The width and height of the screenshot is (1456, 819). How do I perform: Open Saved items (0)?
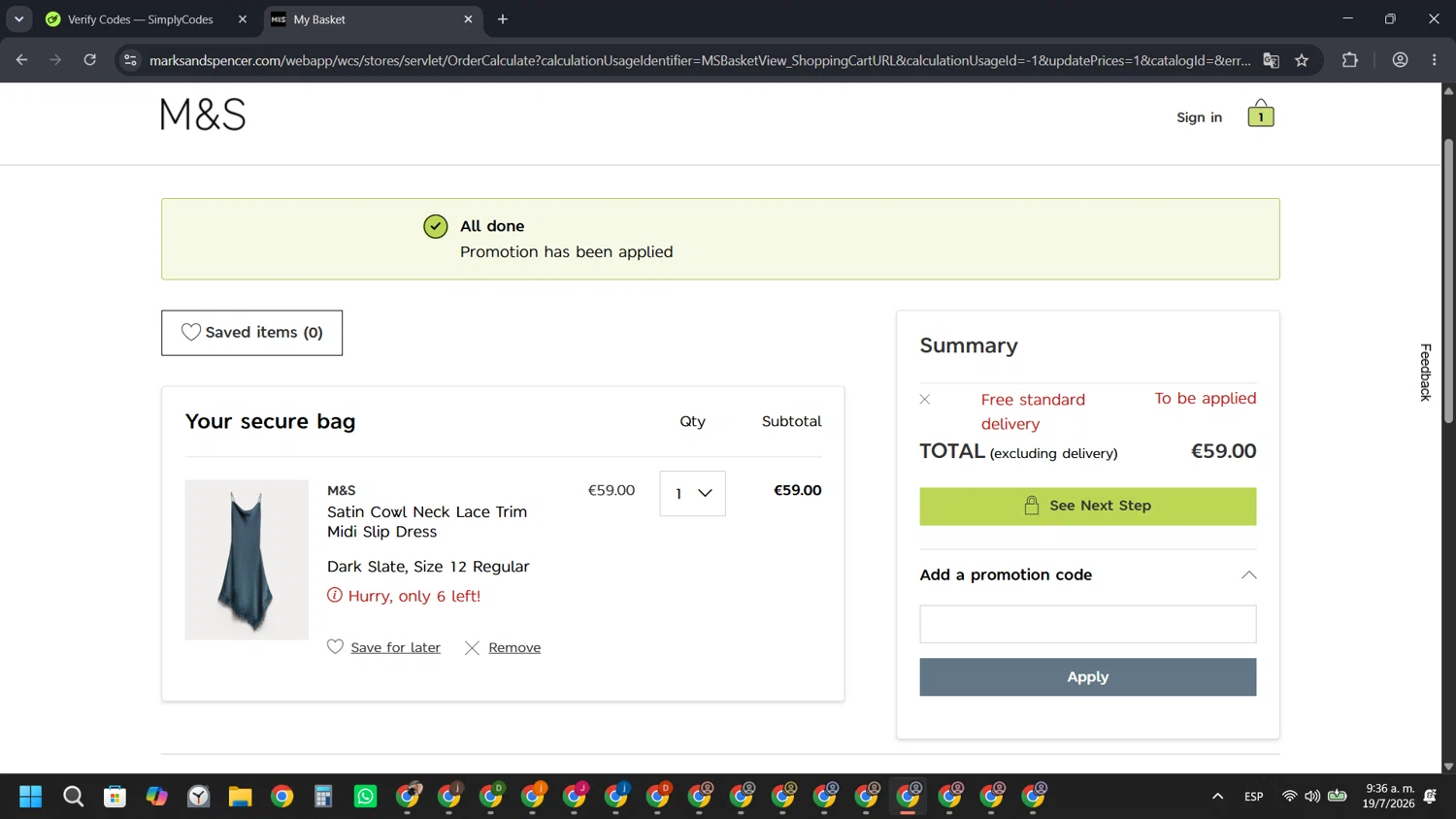251,333
